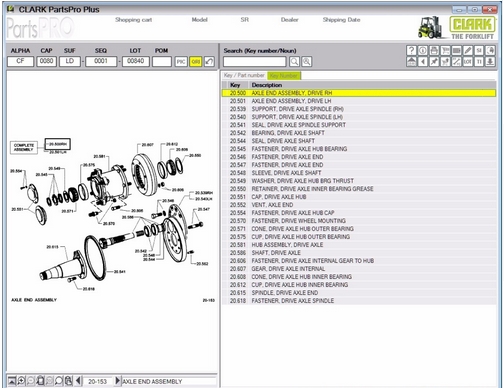Click the advanced search magnifier icon
This screenshot has width=504, height=388.
[307, 62]
